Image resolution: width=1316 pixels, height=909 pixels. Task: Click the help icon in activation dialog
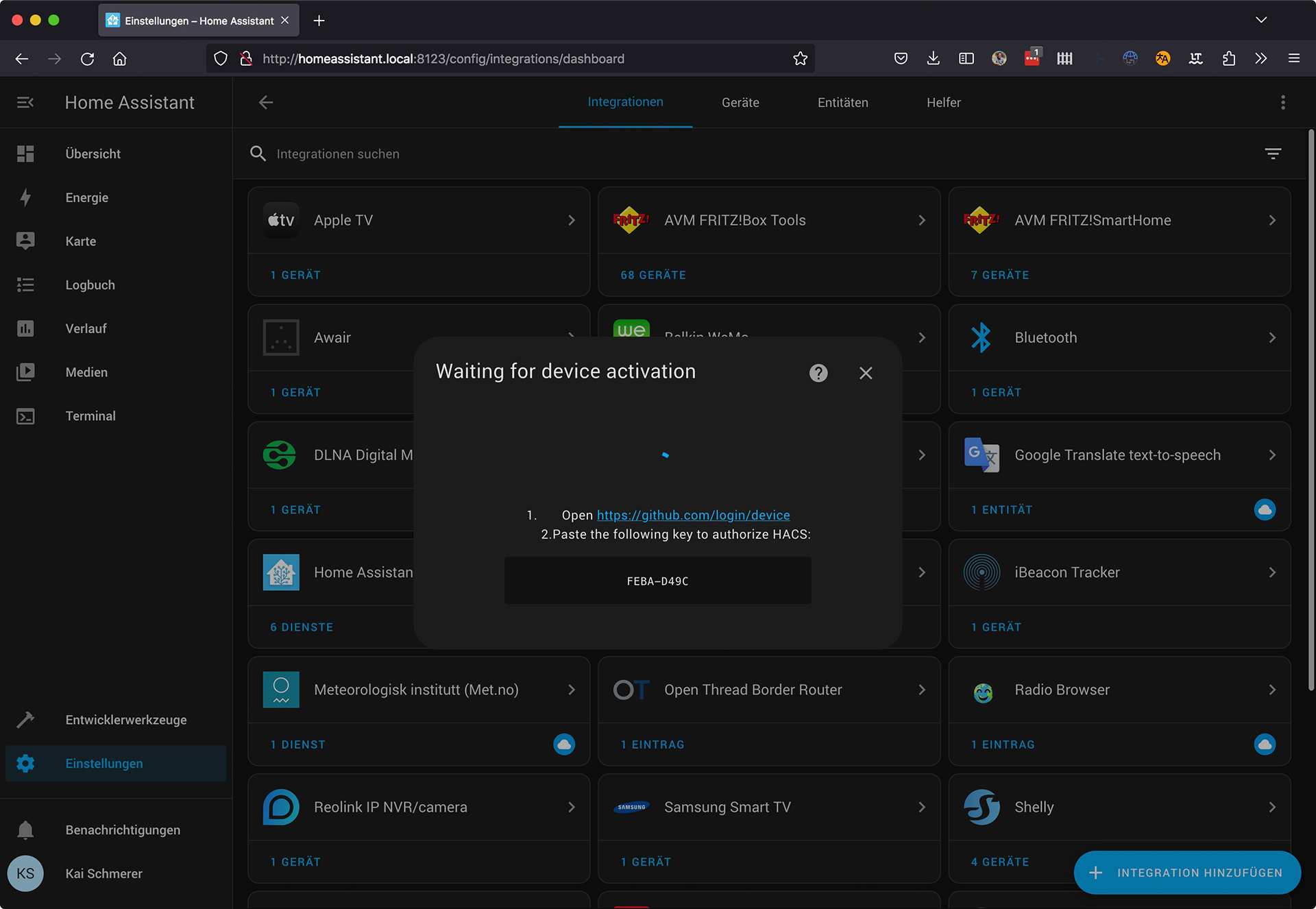click(818, 373)
